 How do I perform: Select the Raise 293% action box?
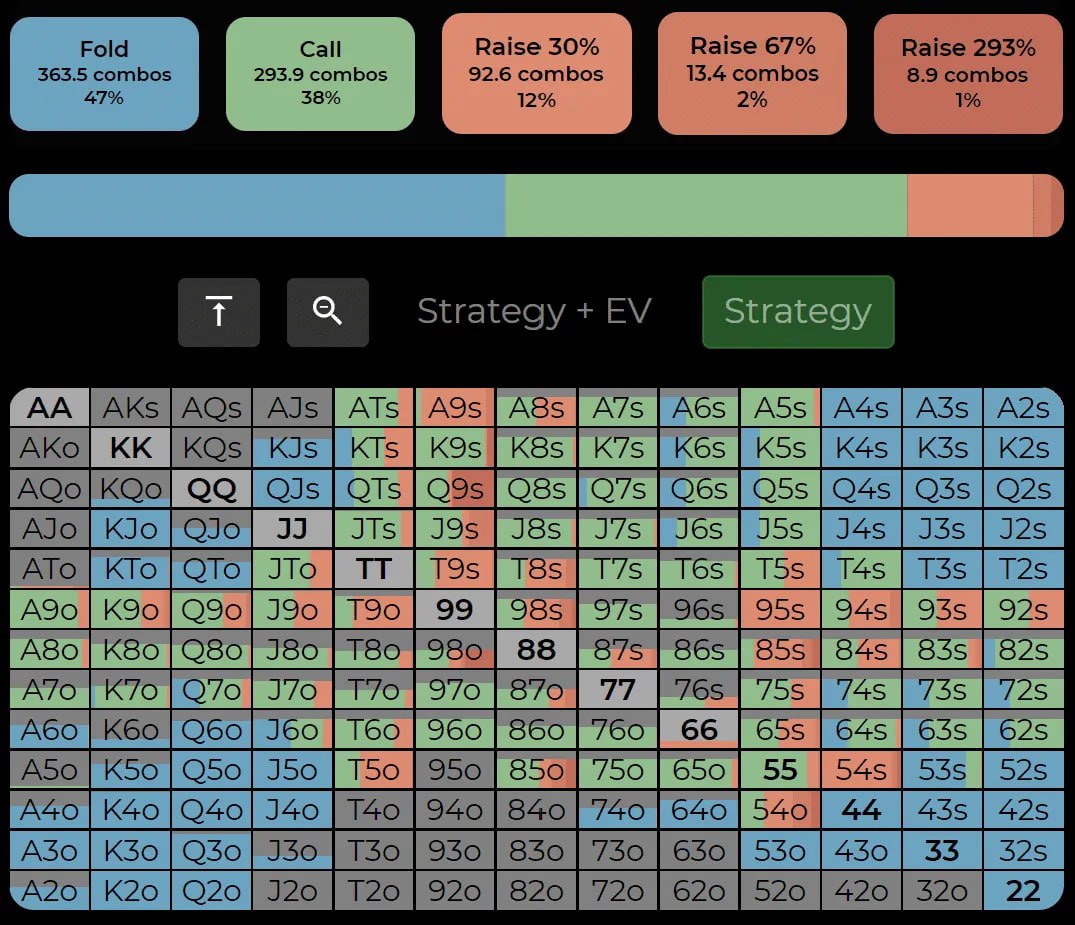[x=967, y=74]
